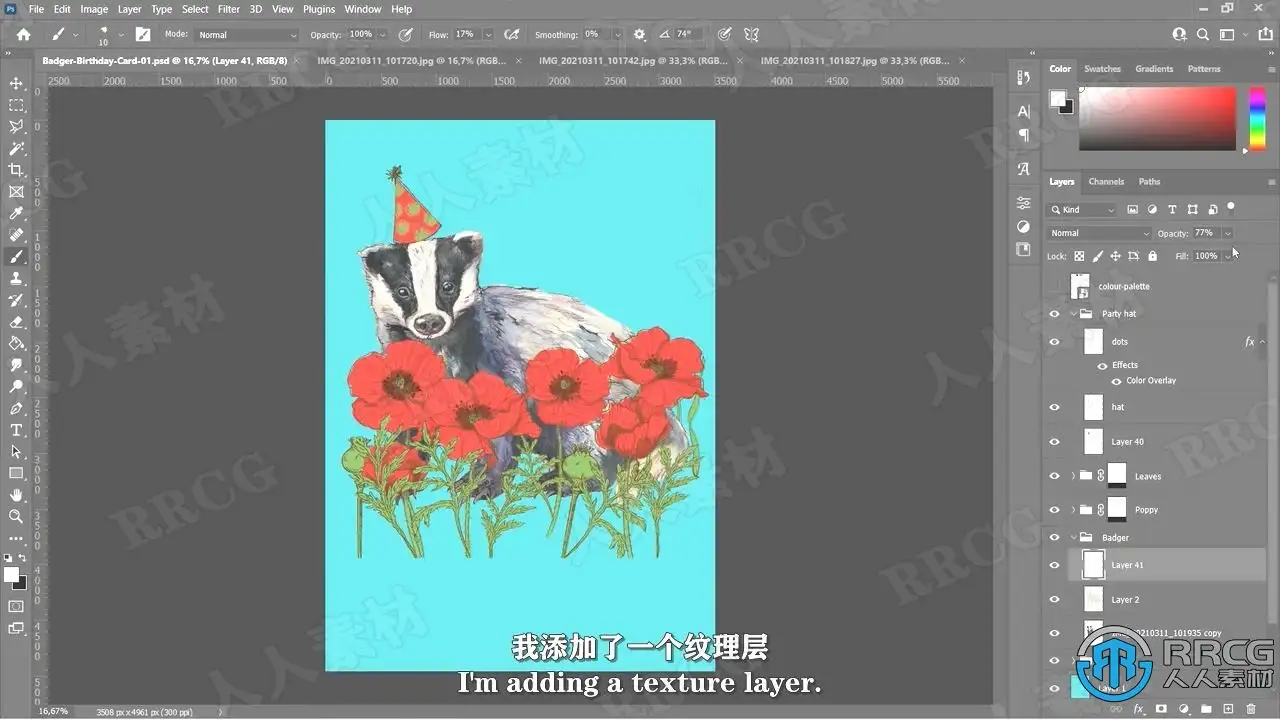
Task: Click the foreground color swatch in toolbar
Action: 11,574
